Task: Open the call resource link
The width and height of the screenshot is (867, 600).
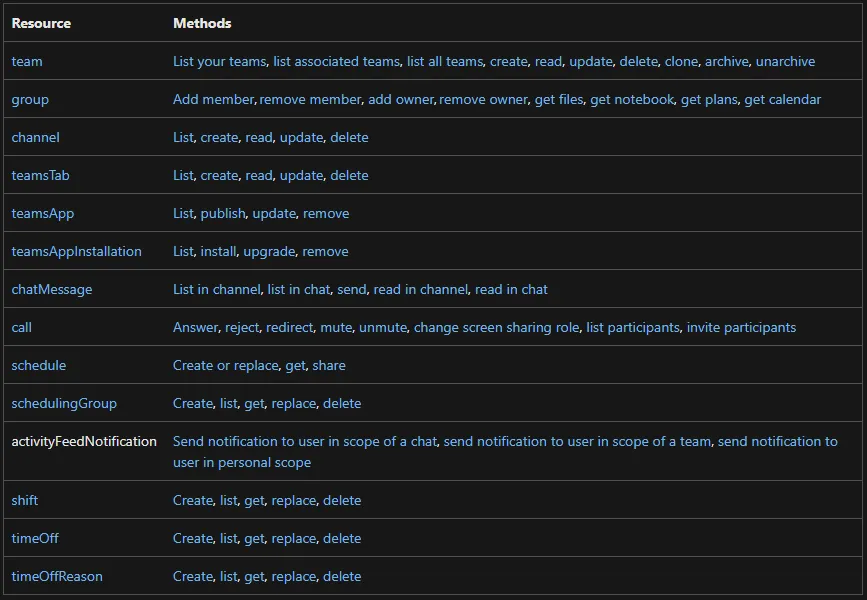Action: (x=22, y=327)
